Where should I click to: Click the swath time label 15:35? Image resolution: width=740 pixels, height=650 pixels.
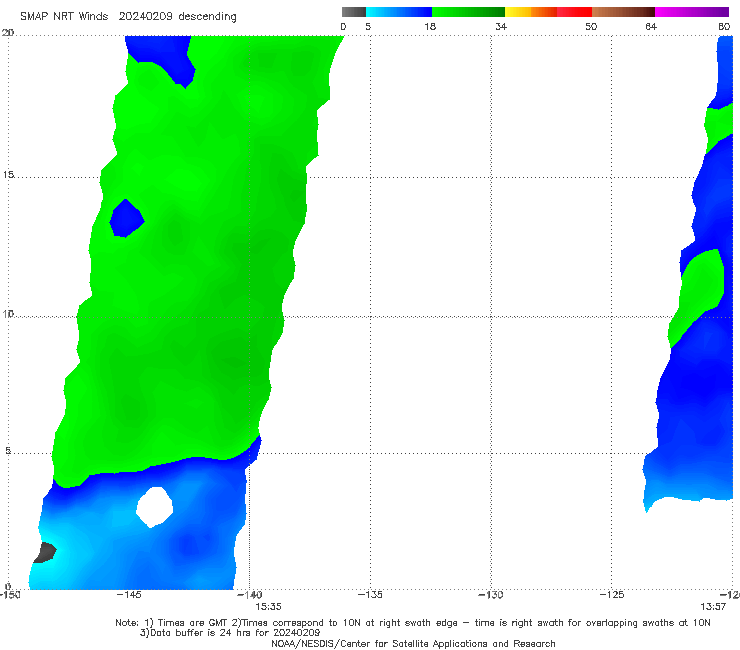269,607
